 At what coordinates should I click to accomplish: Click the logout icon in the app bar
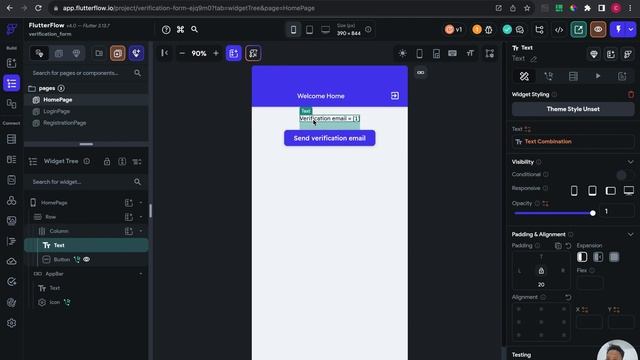pyautogui.click(x=395, y=96)
